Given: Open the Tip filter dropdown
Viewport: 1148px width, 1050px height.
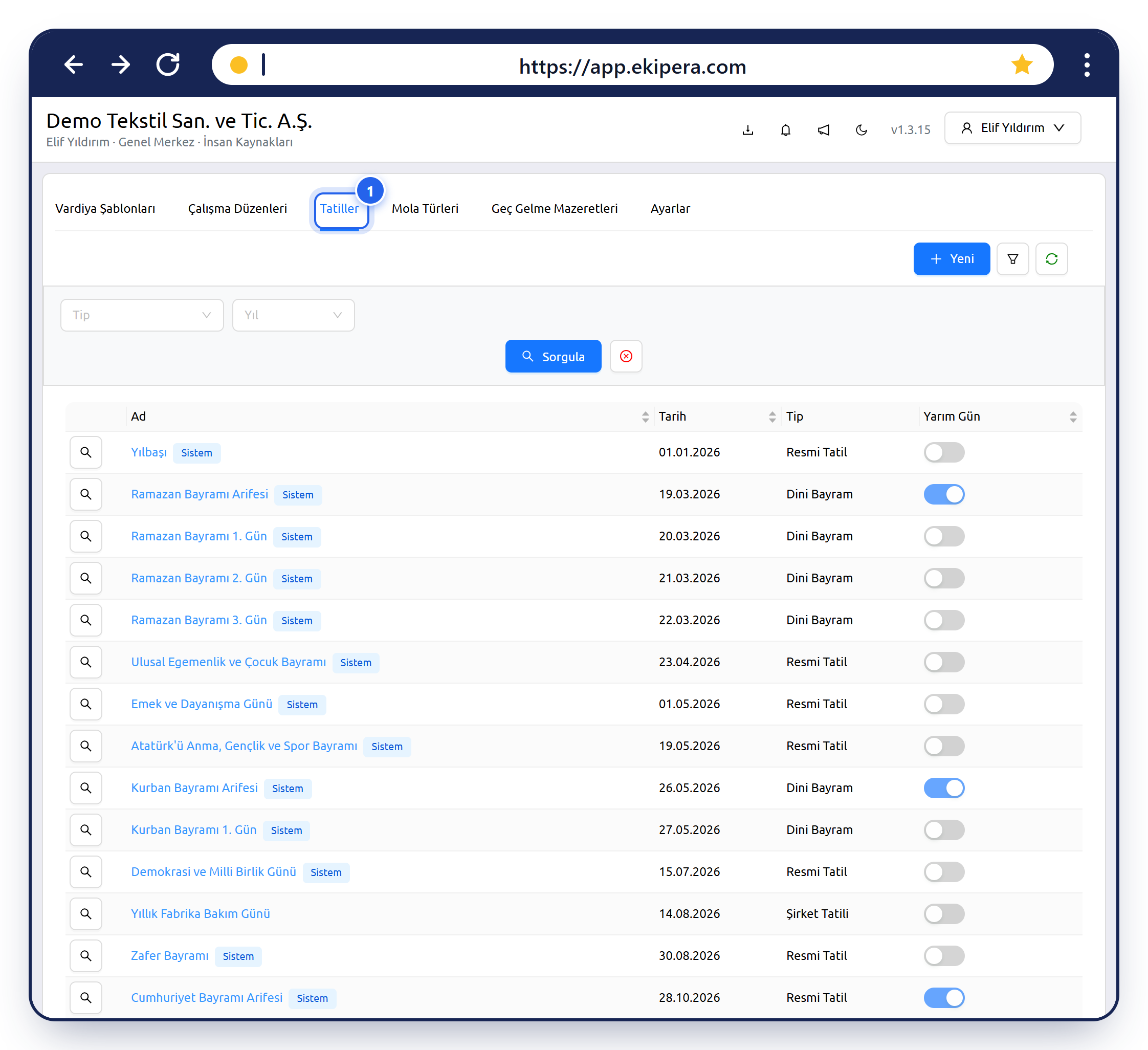Looking at the screenshot, I should click(x=142, y=315).
